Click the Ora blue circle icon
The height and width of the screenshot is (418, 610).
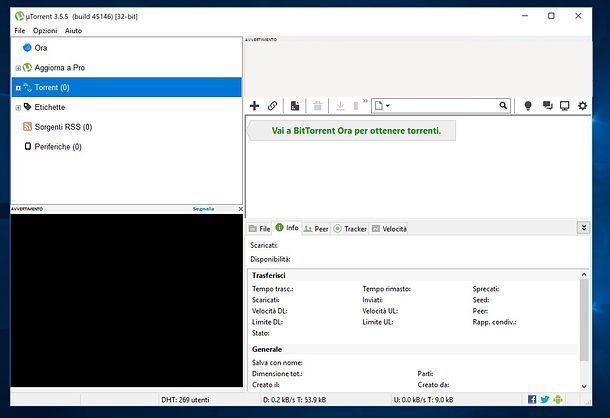[x=27, y=47]
